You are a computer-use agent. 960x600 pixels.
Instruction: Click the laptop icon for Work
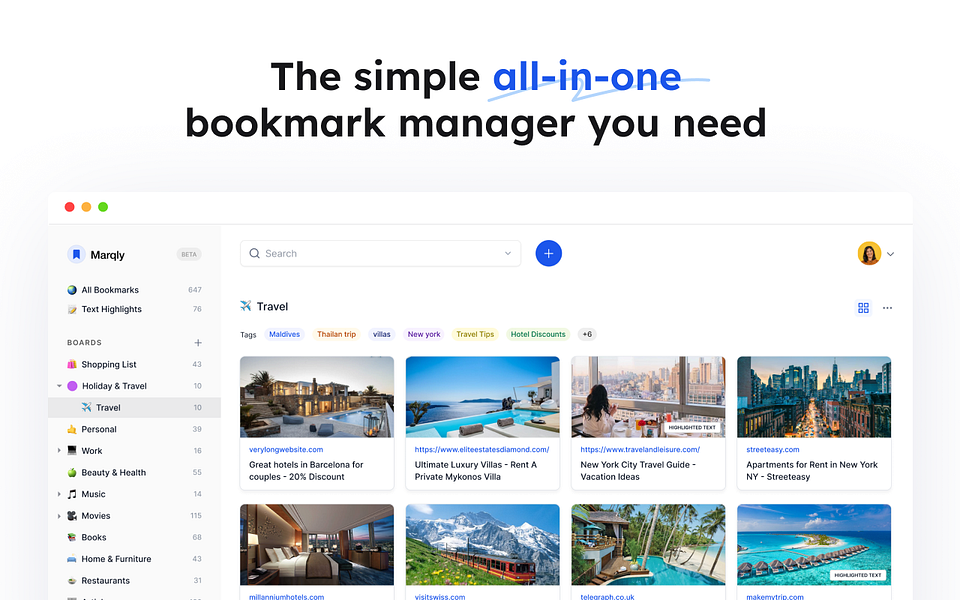72,451
